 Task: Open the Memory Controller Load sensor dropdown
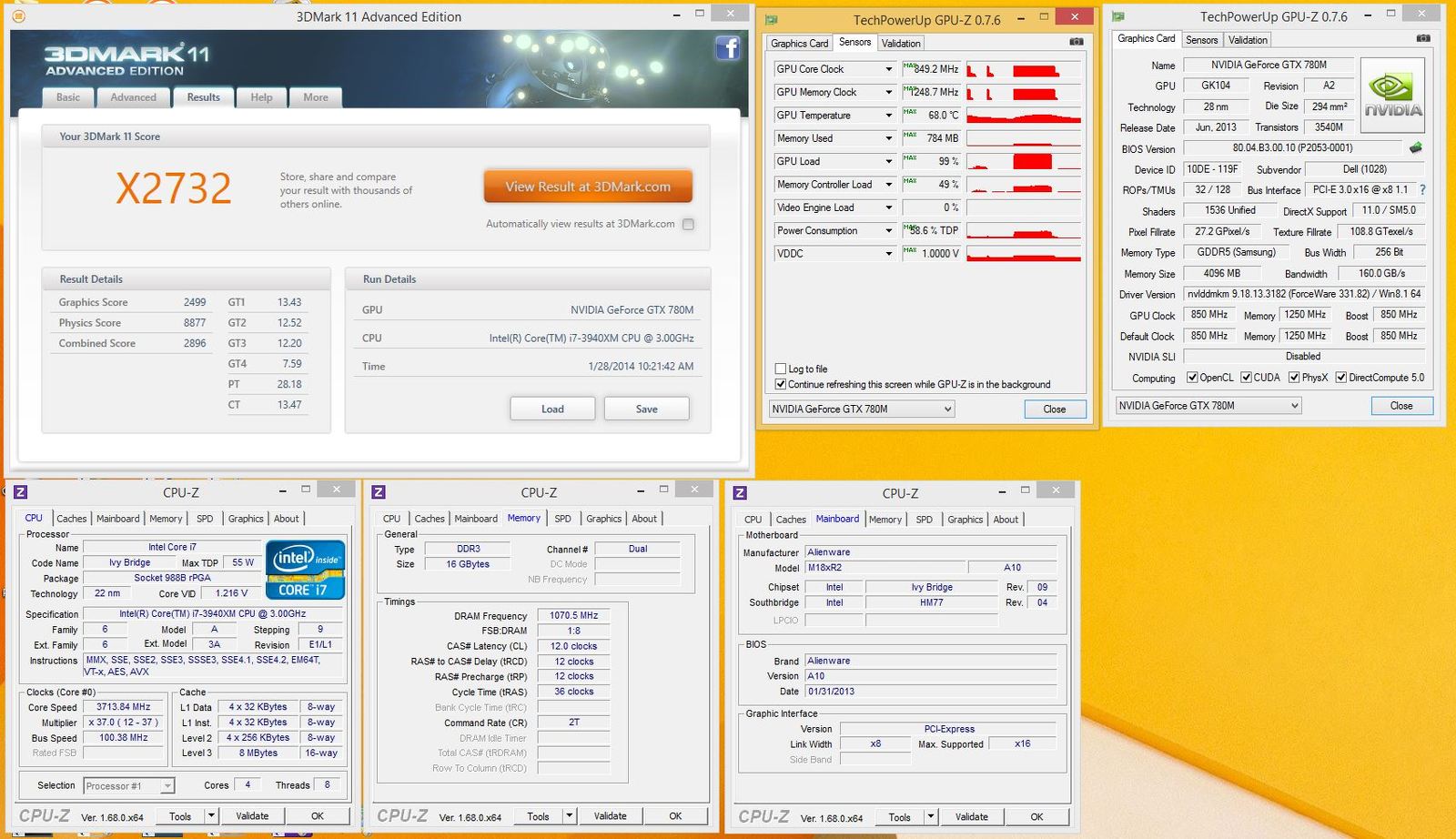point(889,185)
